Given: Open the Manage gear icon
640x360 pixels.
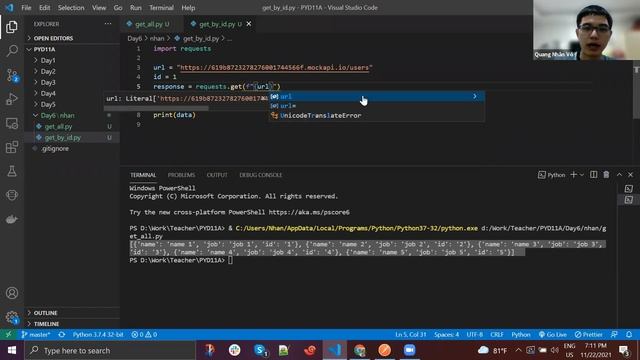Looking at the screenshot, I should (x=12, y=317).
